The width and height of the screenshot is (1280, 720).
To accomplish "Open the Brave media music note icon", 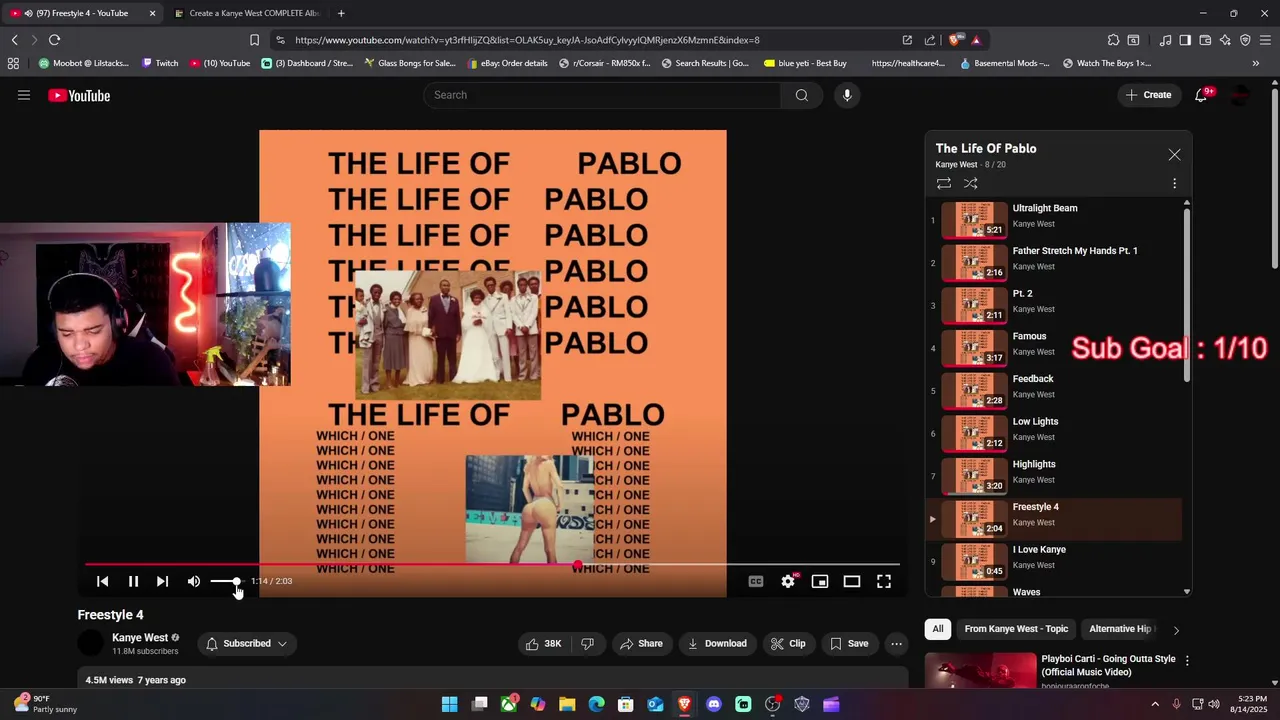I will tap(1165, 40).
